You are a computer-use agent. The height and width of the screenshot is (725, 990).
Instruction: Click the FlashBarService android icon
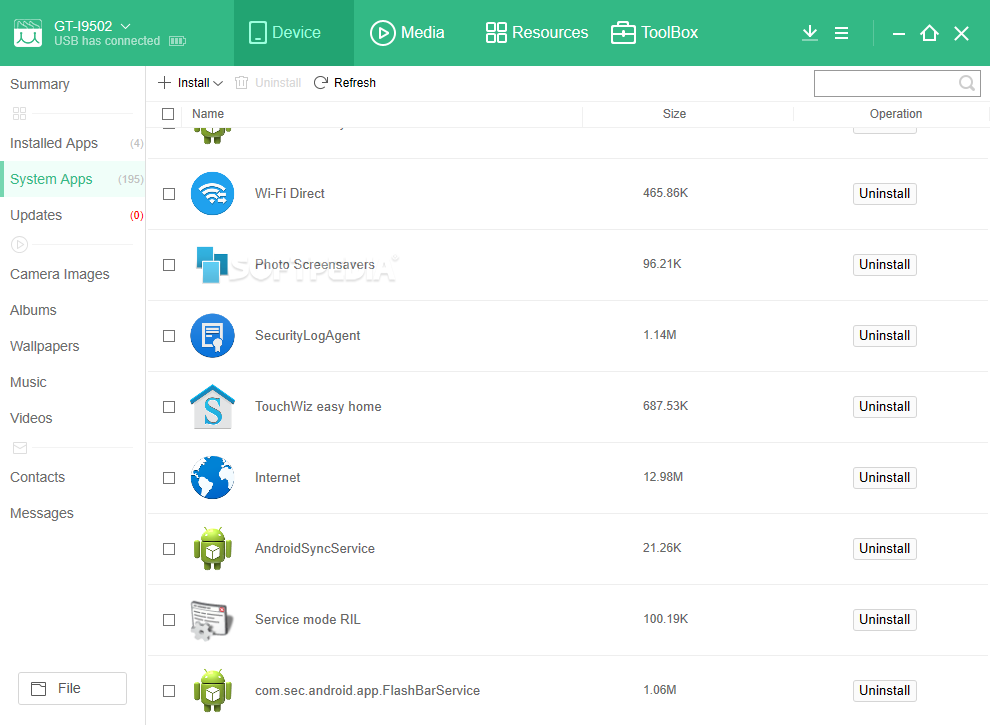pyautogui.click(x=213, y=690)
